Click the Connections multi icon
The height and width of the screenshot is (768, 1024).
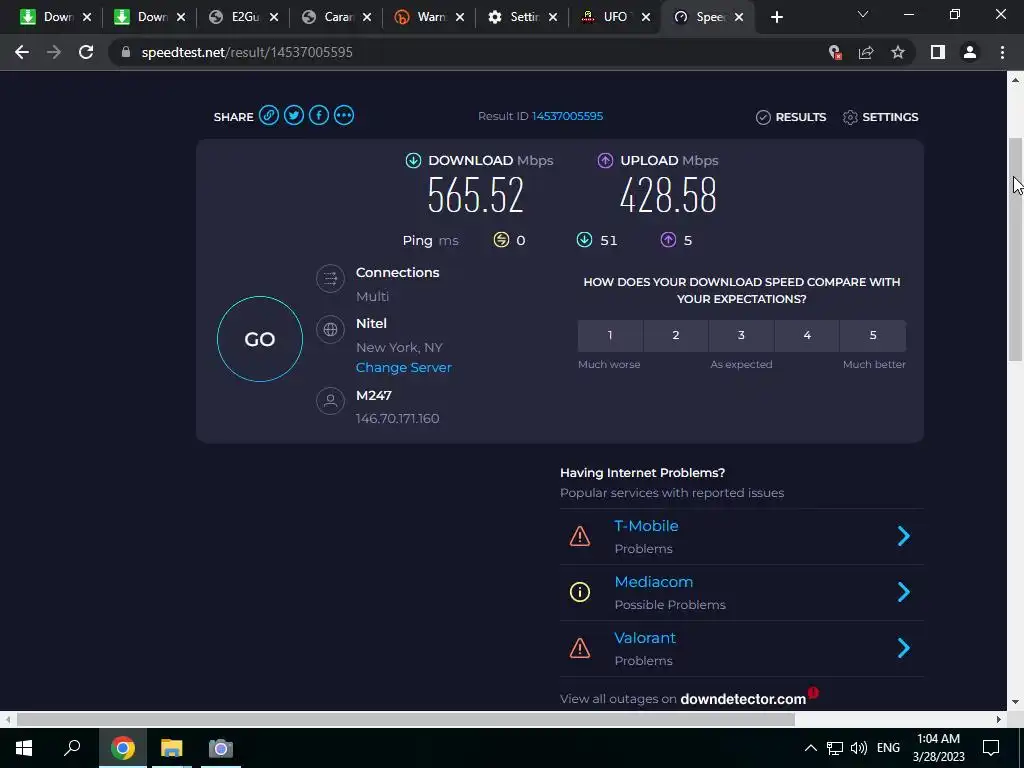coord(330,279)
